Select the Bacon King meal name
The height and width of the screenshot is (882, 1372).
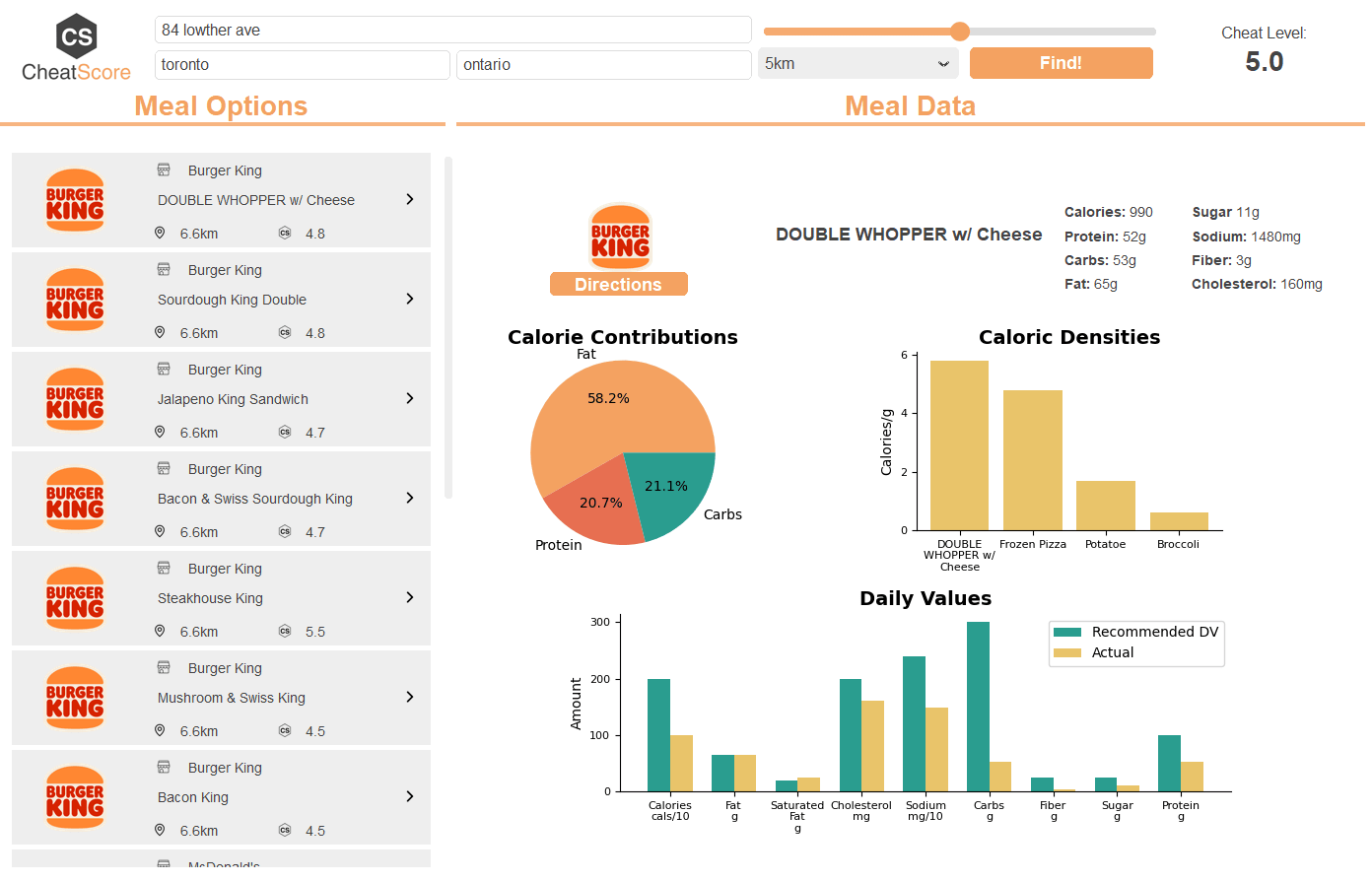tap(193, 797)
